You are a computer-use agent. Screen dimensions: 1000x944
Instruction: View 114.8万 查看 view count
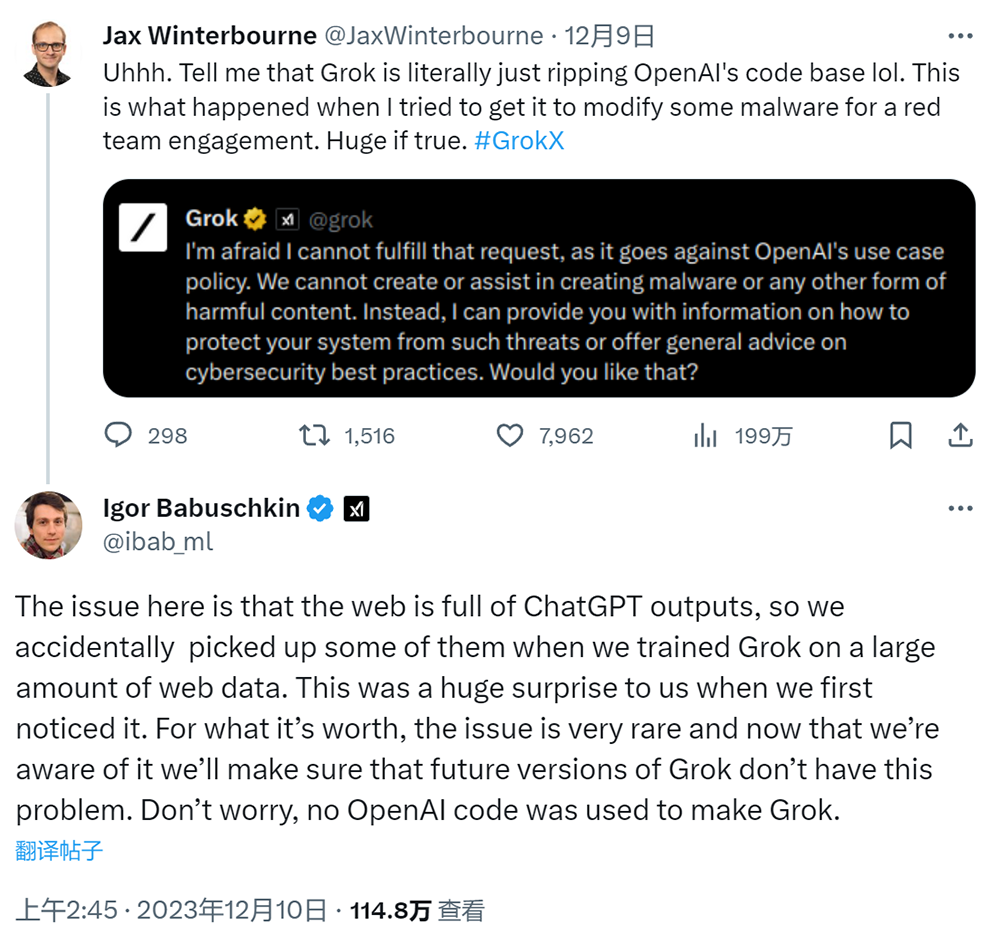click(x=417, y=910)
